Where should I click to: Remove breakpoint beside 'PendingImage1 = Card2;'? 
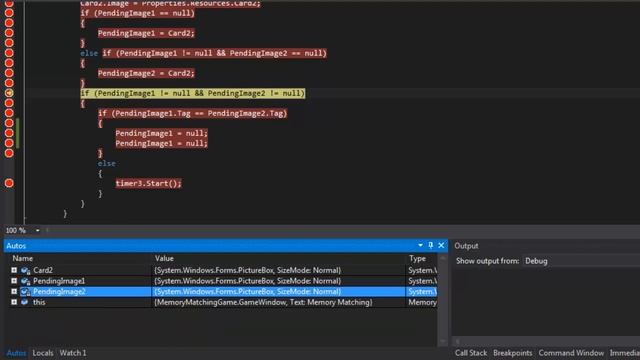pyautogui.click(x=9, y=33)
